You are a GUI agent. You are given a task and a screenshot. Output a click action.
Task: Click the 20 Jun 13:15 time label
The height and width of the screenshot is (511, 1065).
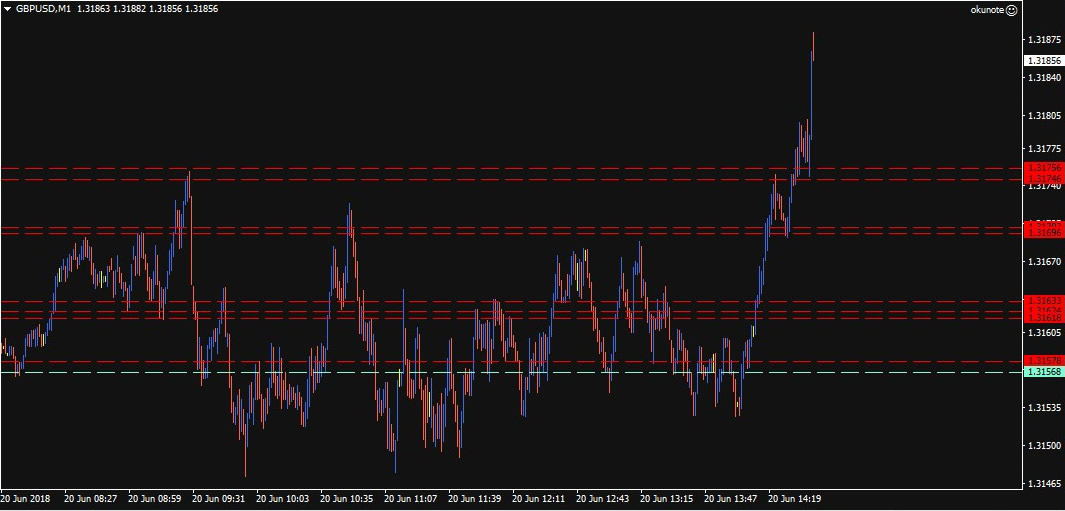(x=668, y=498)
